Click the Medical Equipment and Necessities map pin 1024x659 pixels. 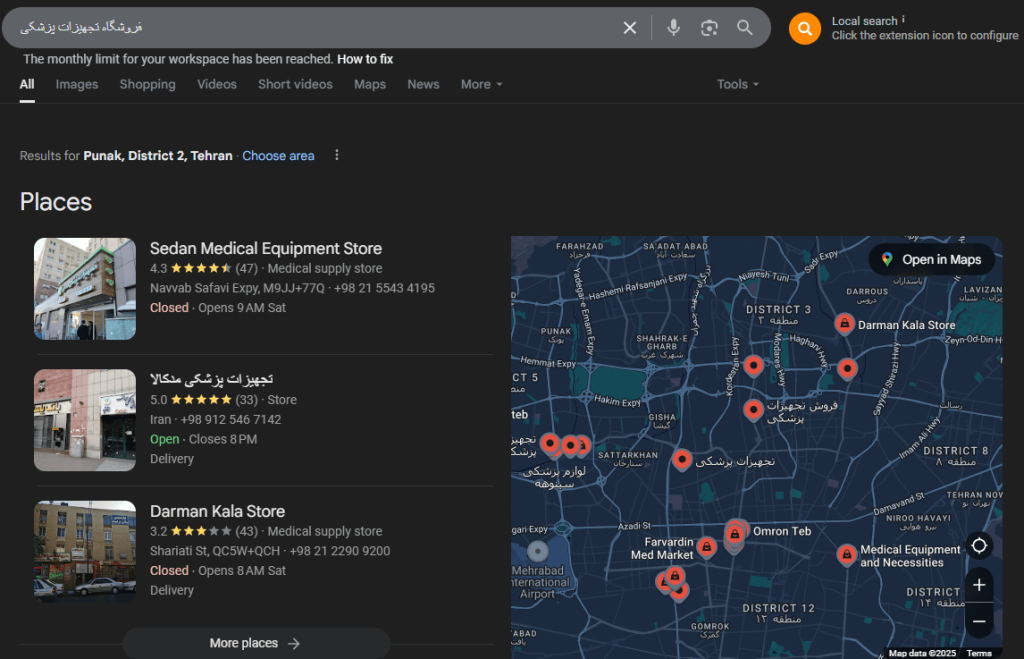click(x=846, y=554)
